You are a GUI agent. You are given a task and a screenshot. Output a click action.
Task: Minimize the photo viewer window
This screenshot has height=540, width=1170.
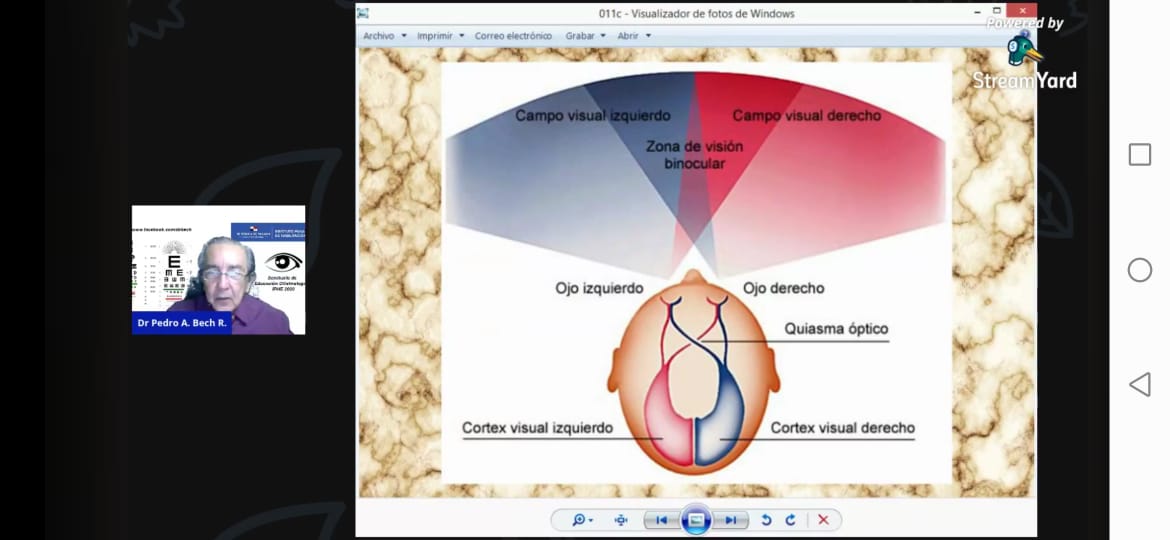pos(977,12)
